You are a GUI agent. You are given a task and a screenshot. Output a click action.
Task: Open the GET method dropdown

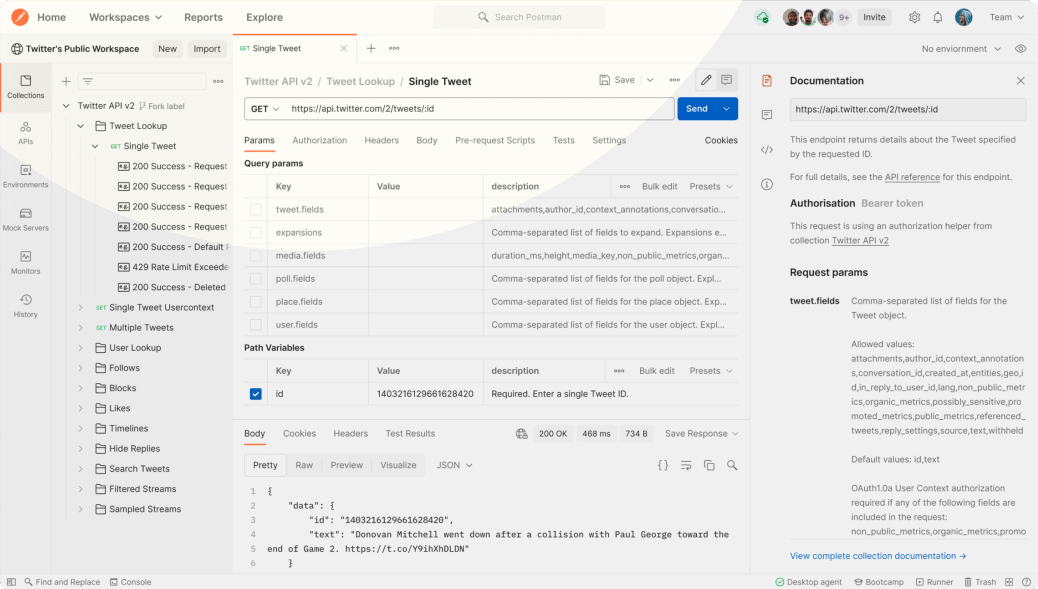[263, 108]
